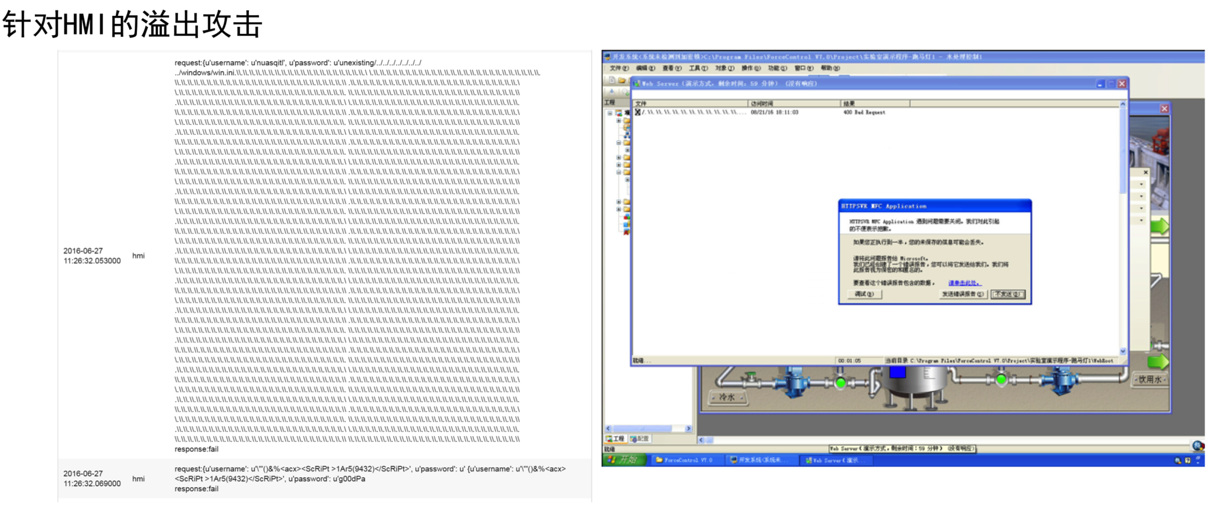Click the Windows 开始 start button
The width and height of the screenshot is (1219, 511).
[624, 460]
